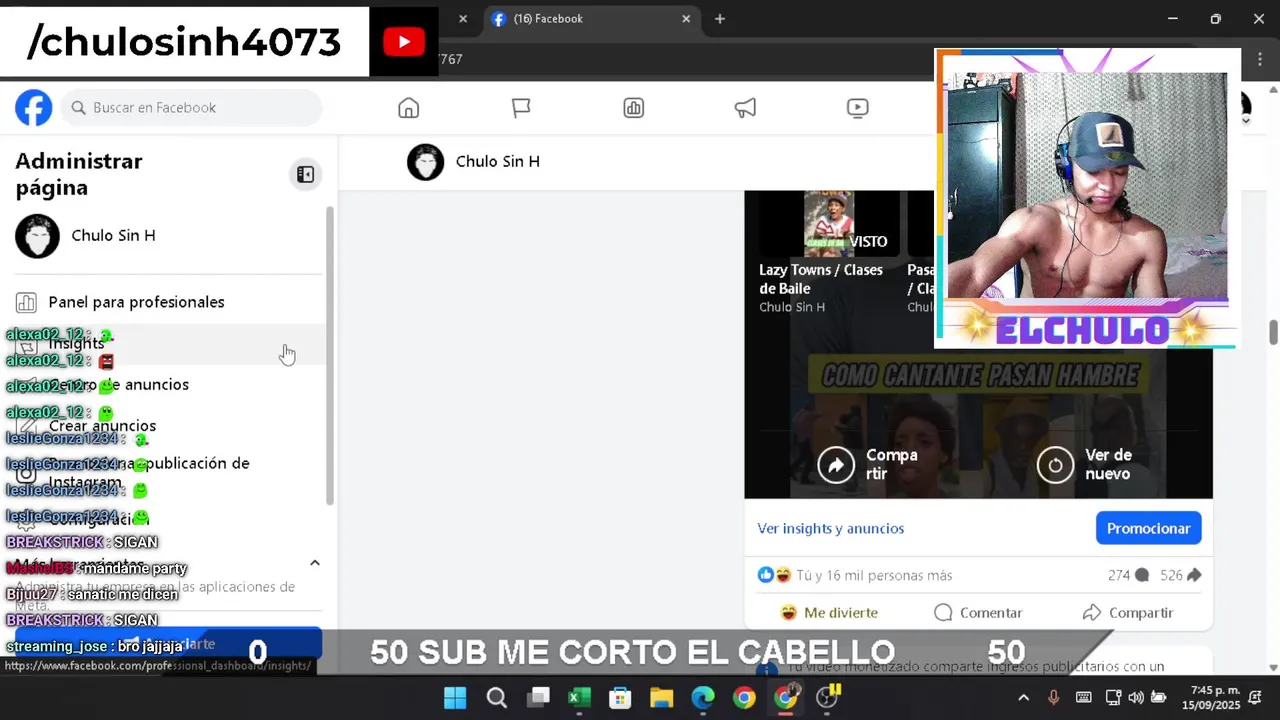This screenshot has width=1280, height=720.
Task: Click the sidebar vertical scrollbar
Action: coord(330,355)
